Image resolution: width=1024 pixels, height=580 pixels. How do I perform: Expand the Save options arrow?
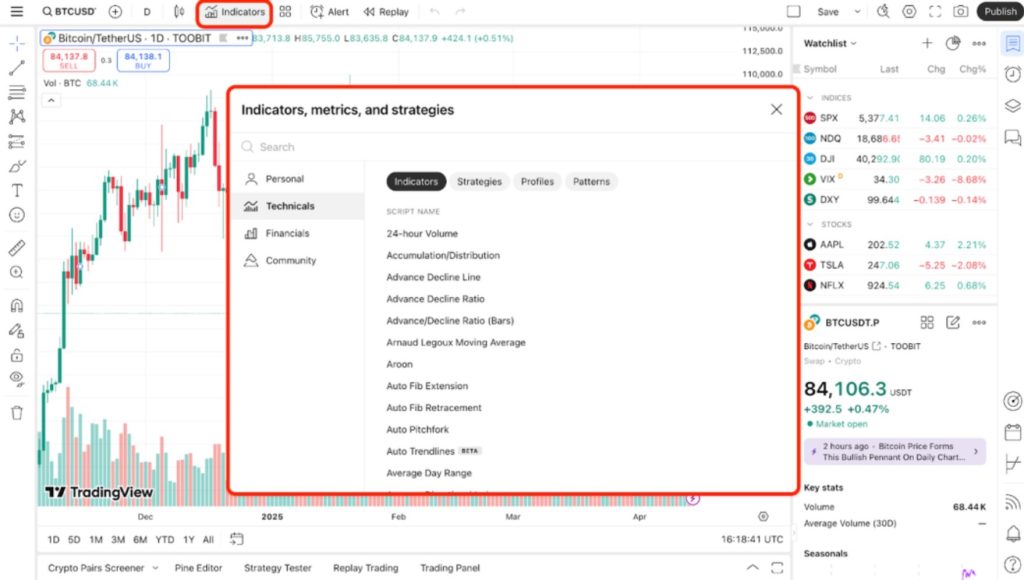point(857,12)
